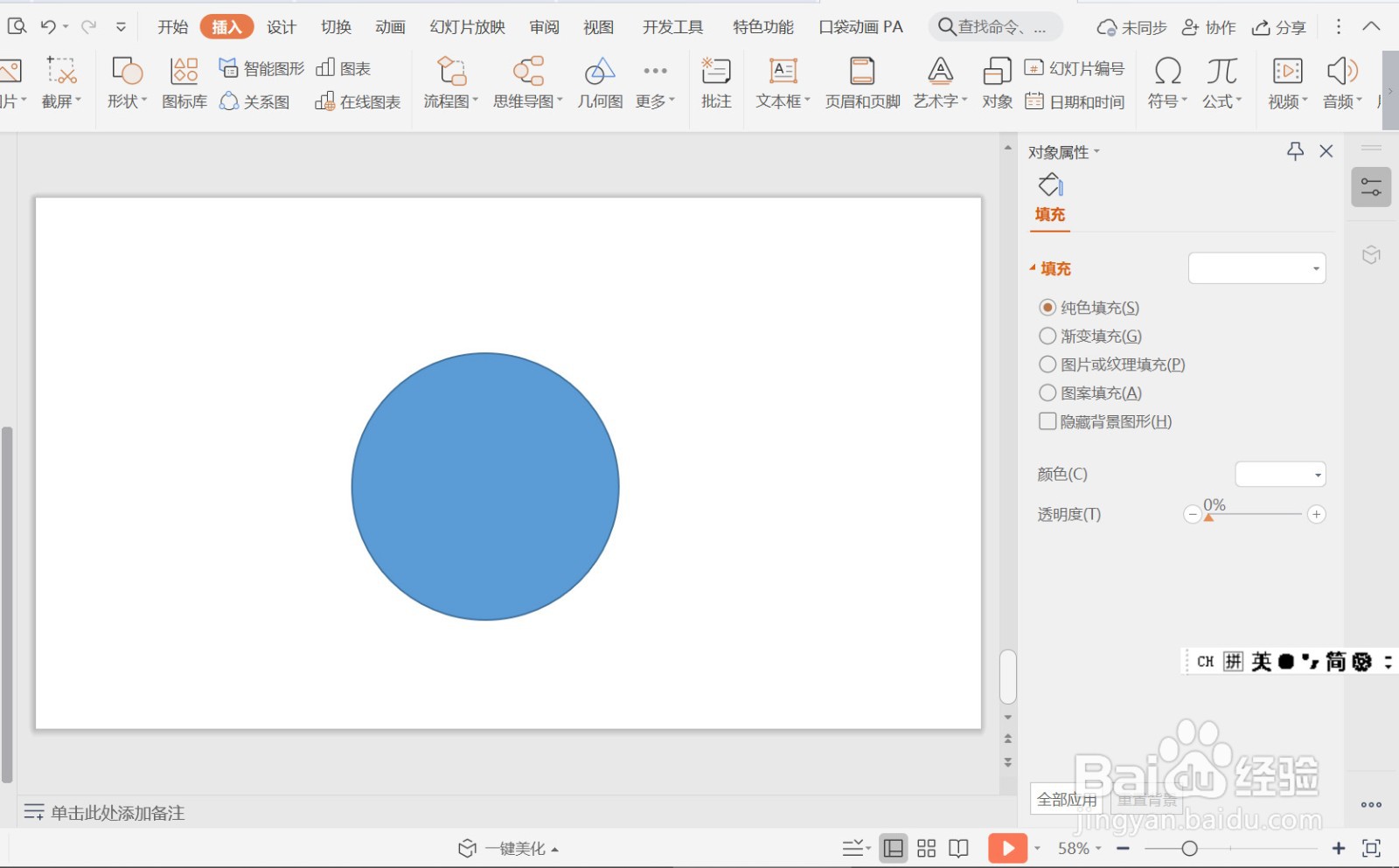Screen dimensions: 1399x868
Task: Click the 透明度 transparency slider track
Action: click(x=1255, y=514)
